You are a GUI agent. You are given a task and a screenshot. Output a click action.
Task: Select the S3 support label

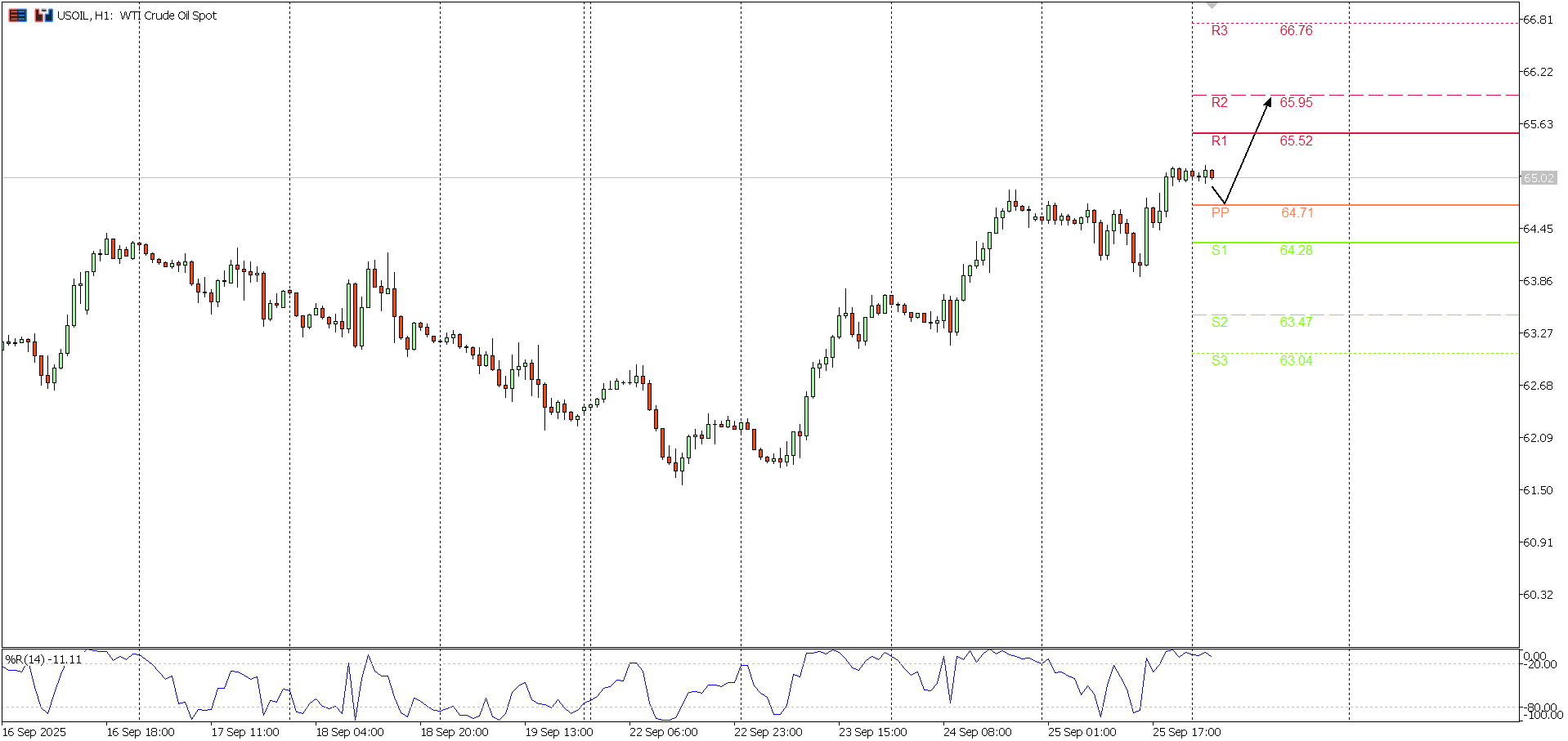click(x=1219, y=361)
